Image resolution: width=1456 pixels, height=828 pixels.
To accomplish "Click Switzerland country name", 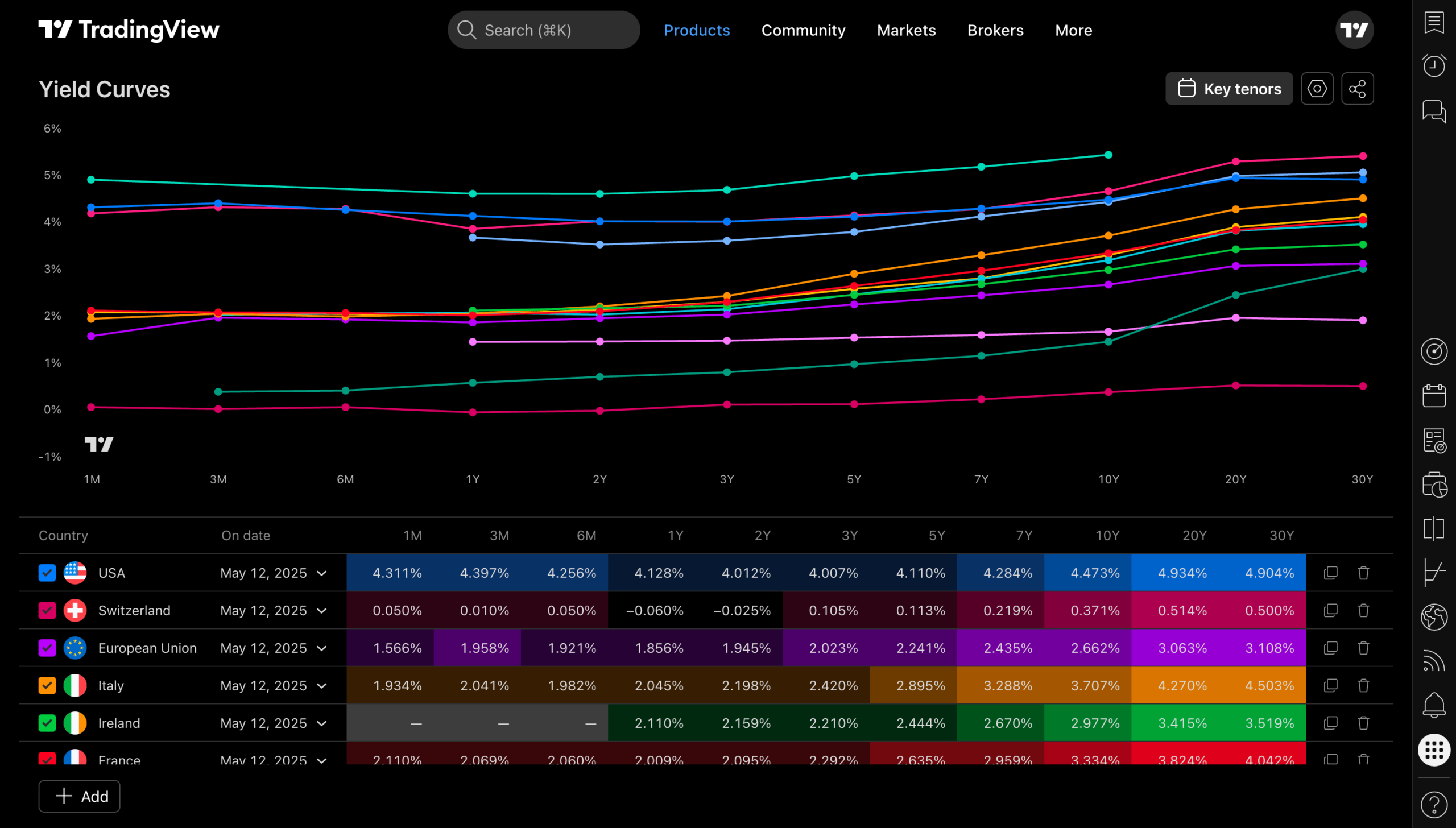I will (134, 610).
